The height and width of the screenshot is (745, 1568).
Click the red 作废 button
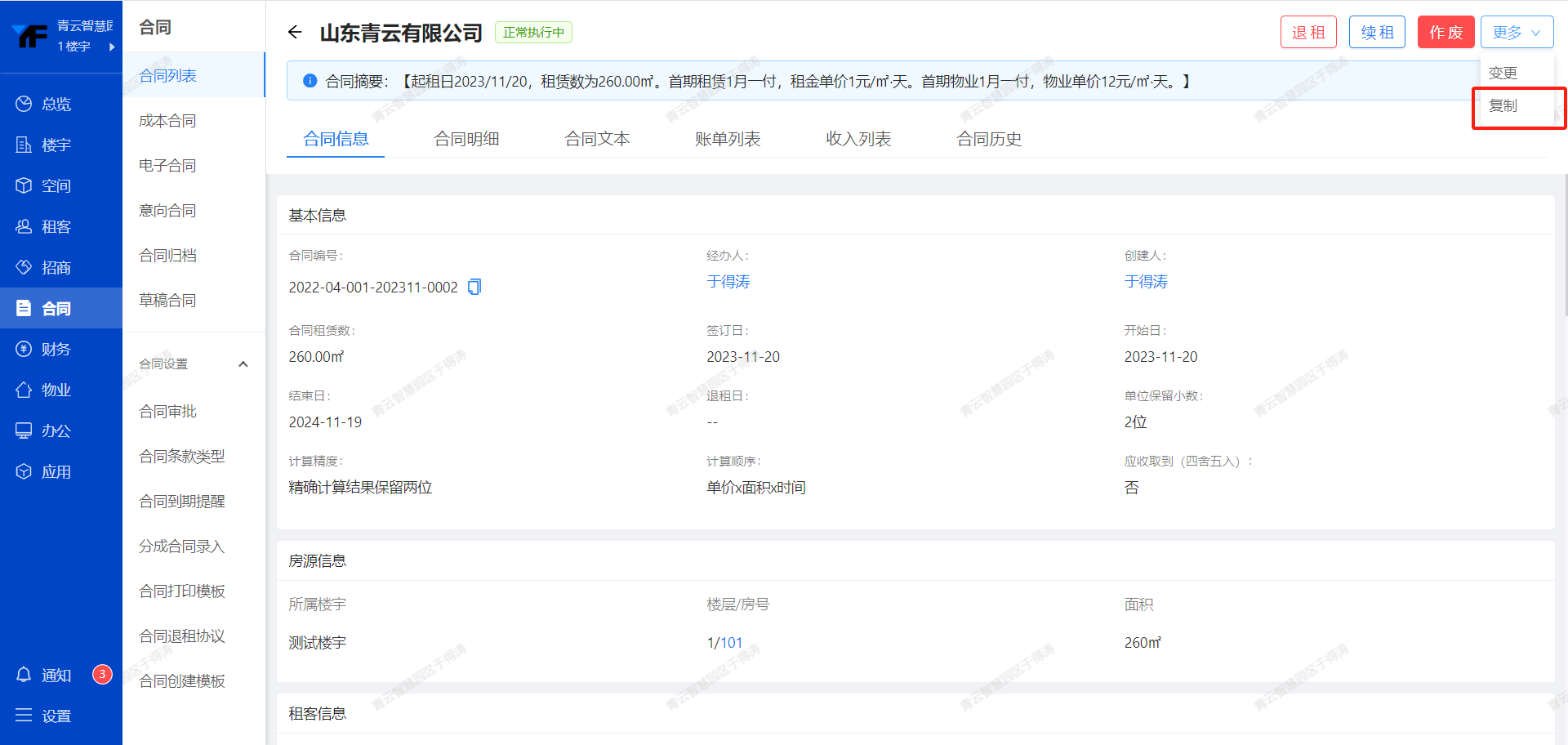coord(1445,33)
